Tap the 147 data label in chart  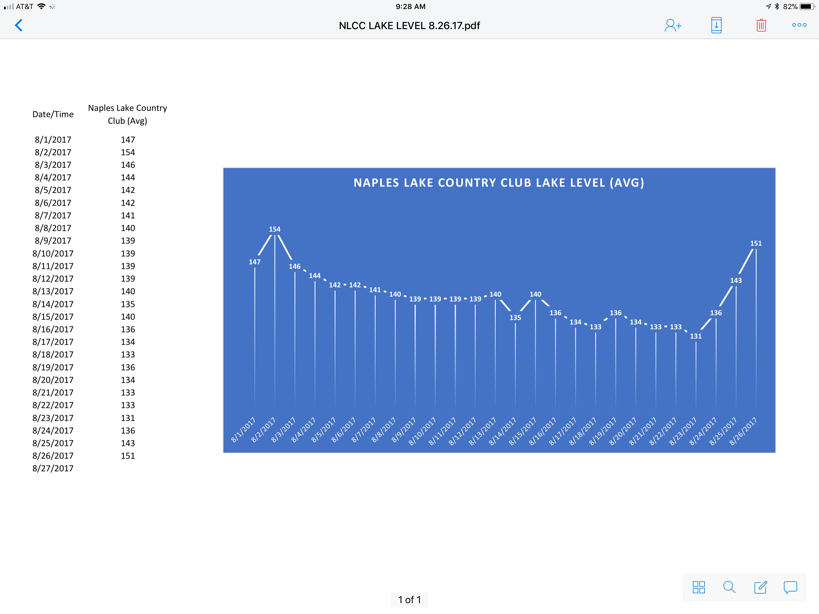[x=254, y=262]
